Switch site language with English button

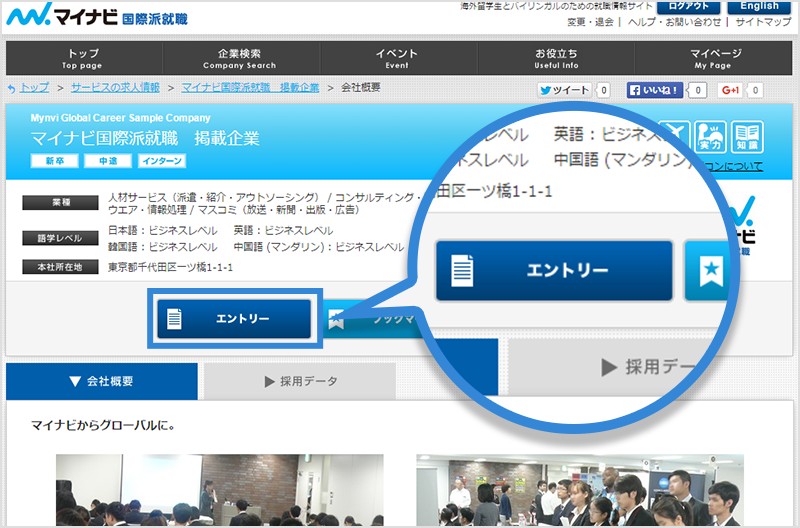(x=759, y=7)
